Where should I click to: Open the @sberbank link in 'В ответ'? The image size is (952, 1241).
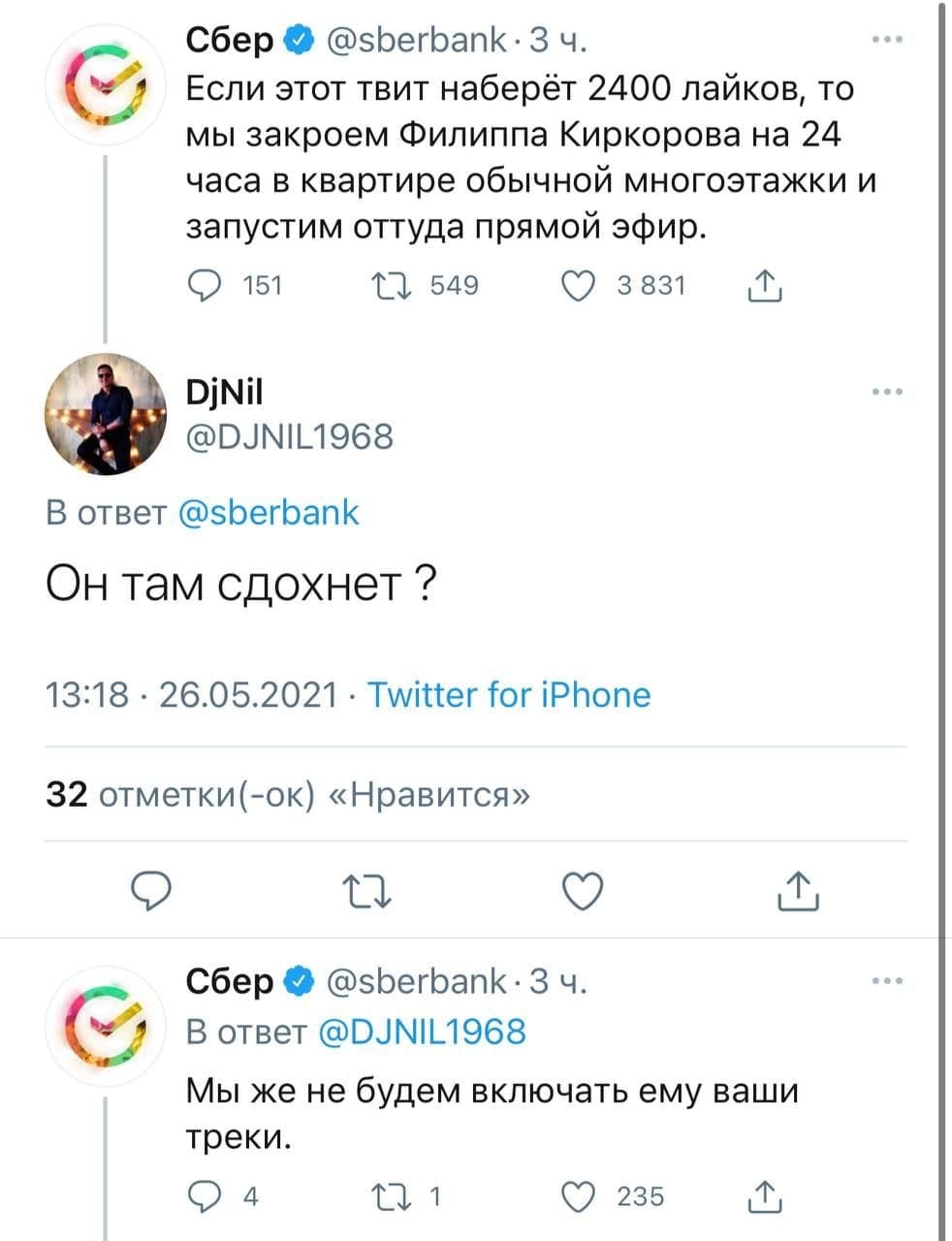[270, 512]
